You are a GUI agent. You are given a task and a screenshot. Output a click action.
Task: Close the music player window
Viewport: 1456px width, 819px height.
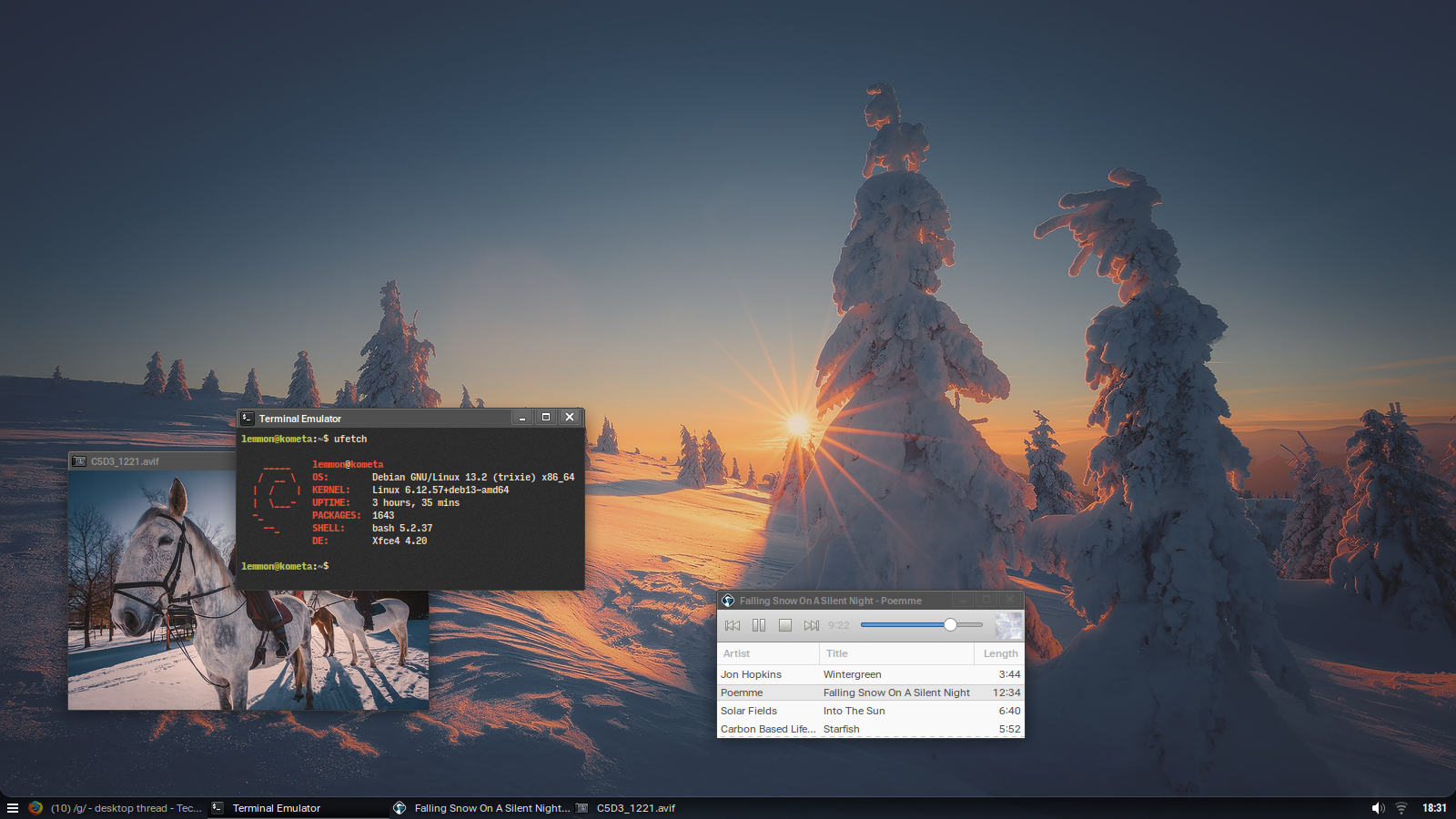click(1009, 600)
